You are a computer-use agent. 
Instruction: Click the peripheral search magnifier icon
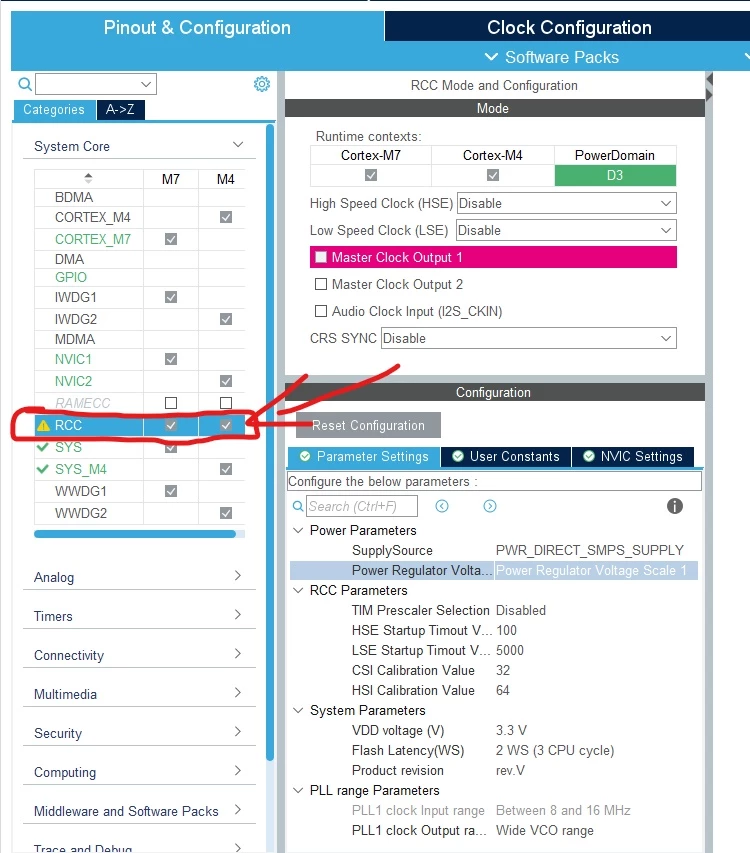point(24,84)
